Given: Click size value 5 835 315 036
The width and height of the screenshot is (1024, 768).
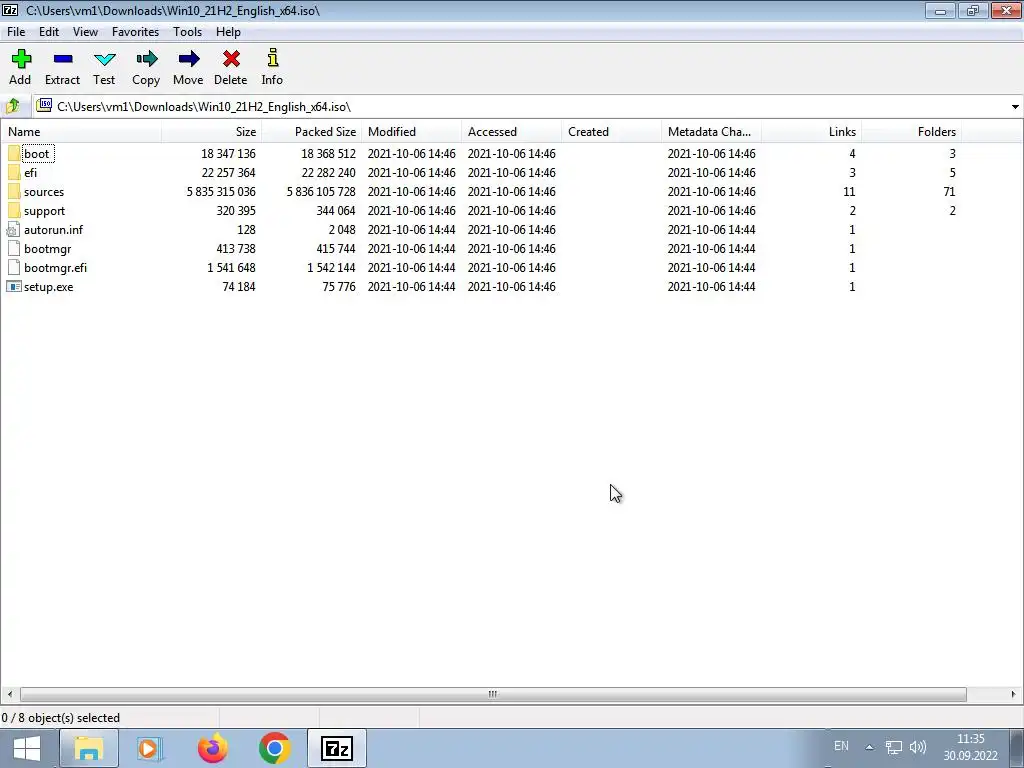Looking at the screenshot, I should click(x=221, y=192).
